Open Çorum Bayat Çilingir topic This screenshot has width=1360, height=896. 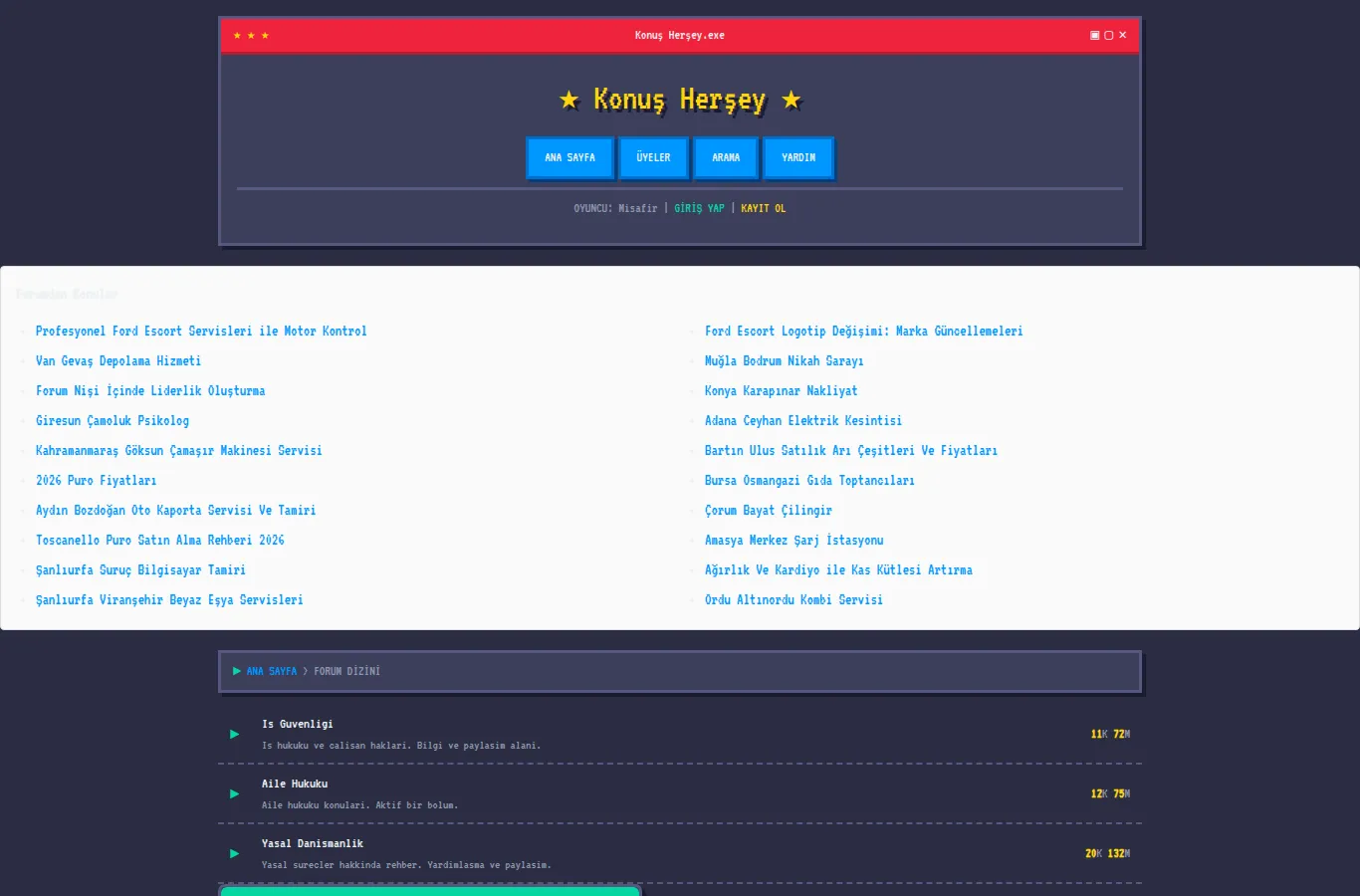[x=768, y=511]
